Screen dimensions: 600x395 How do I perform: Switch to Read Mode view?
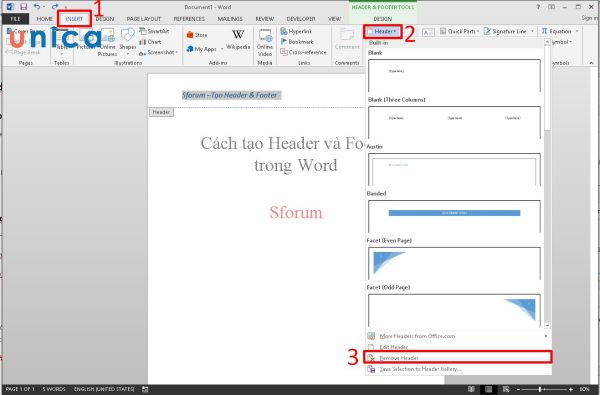pos(472,389)
